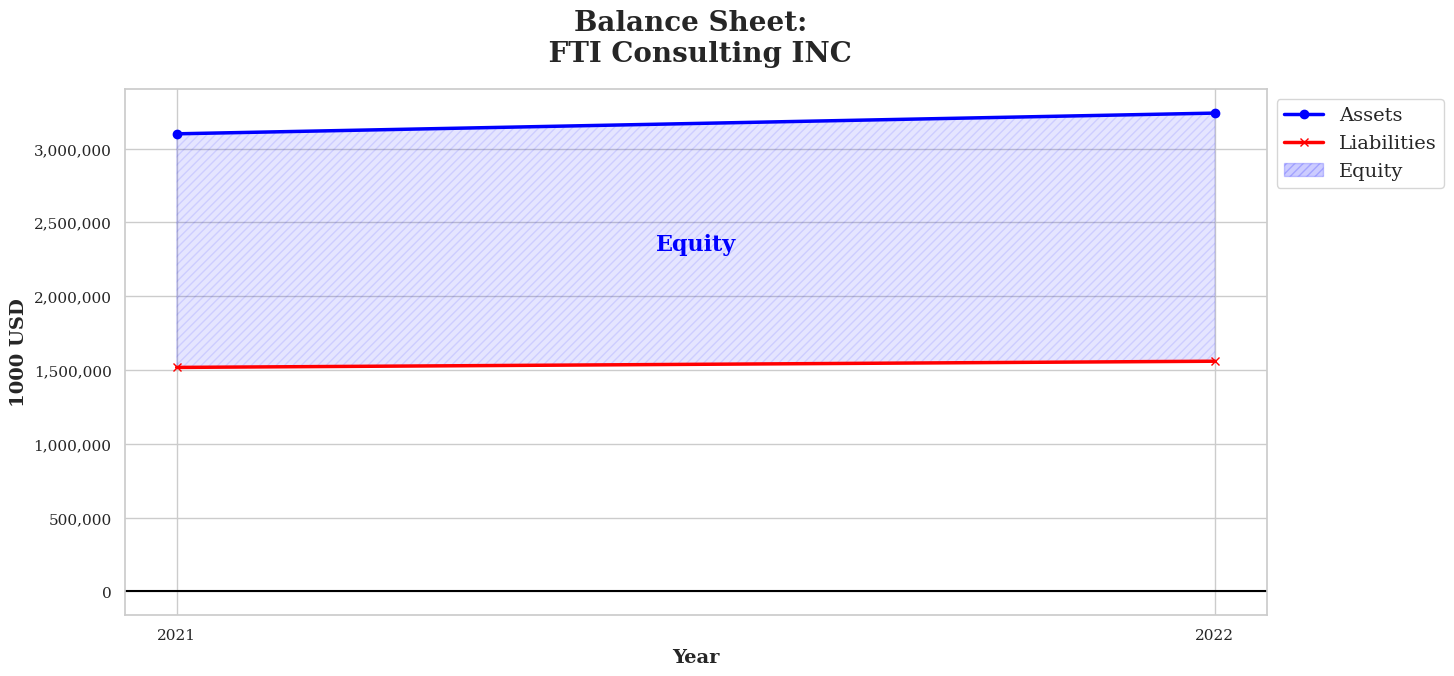The height and width of the screenshot is (676, 1454).
Task: Click the Year x-axis title
Action: 695,657
